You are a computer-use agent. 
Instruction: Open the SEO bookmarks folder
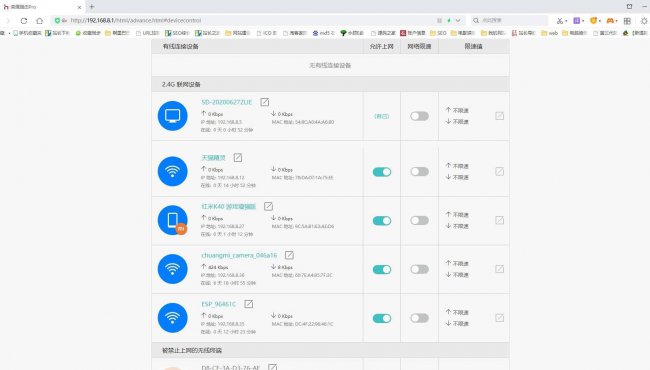coord(438,33)
